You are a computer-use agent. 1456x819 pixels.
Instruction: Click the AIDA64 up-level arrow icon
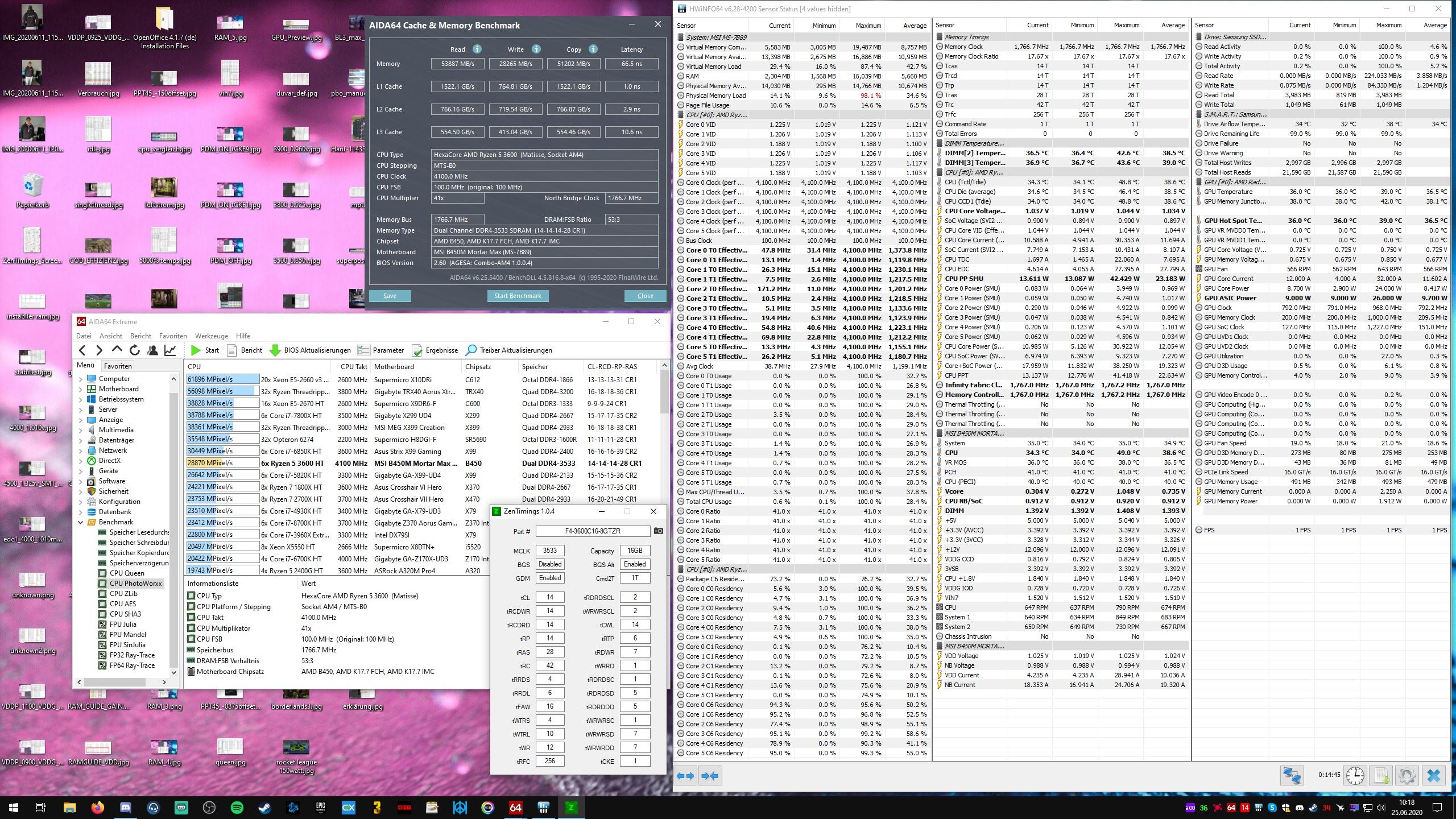pos(117,350)
